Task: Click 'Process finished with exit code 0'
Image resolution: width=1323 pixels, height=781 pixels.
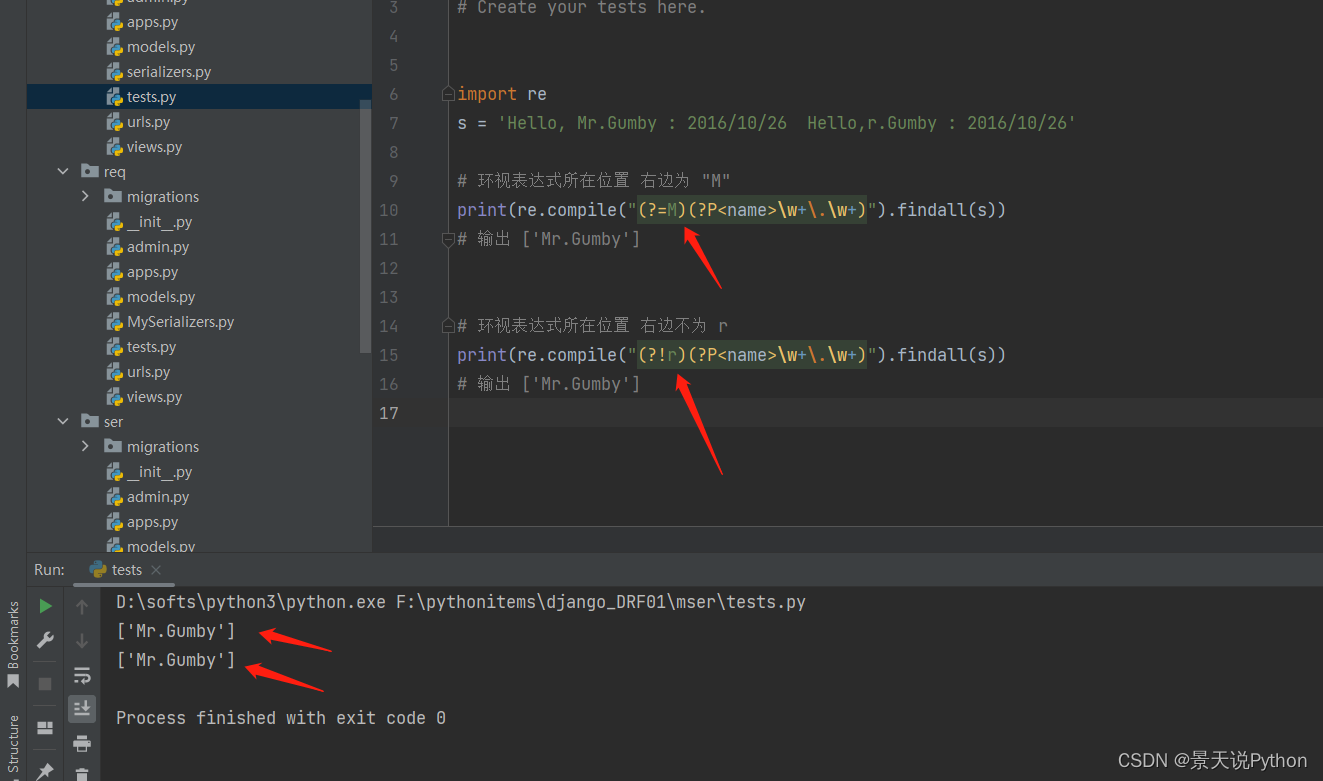Action: click(x=281, y=718)
